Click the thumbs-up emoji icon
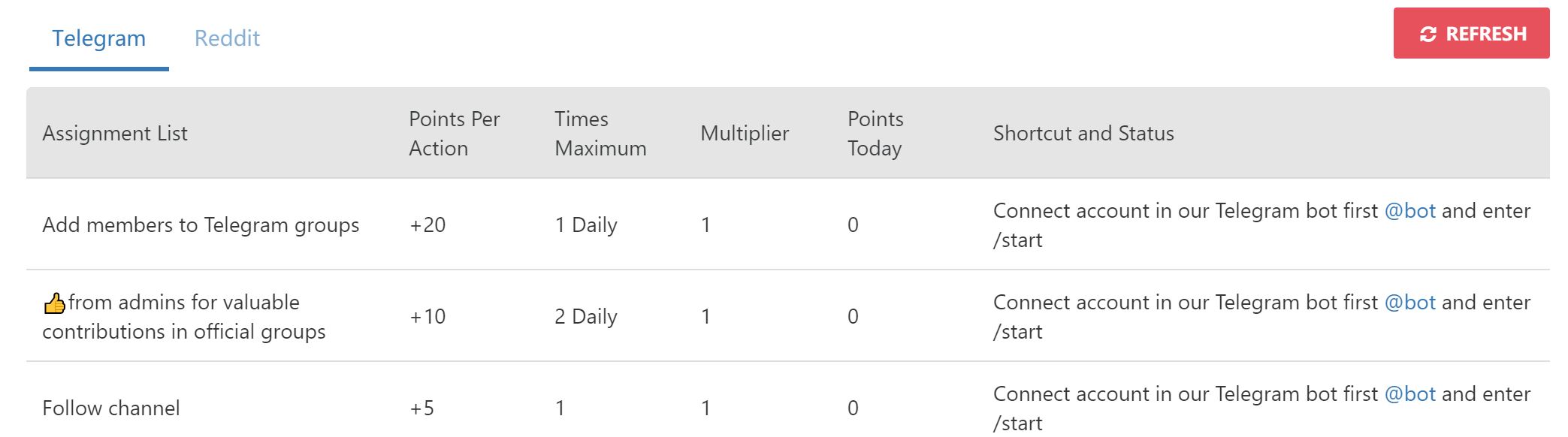The image size is (1568, 437). click(x=54, y=303)
